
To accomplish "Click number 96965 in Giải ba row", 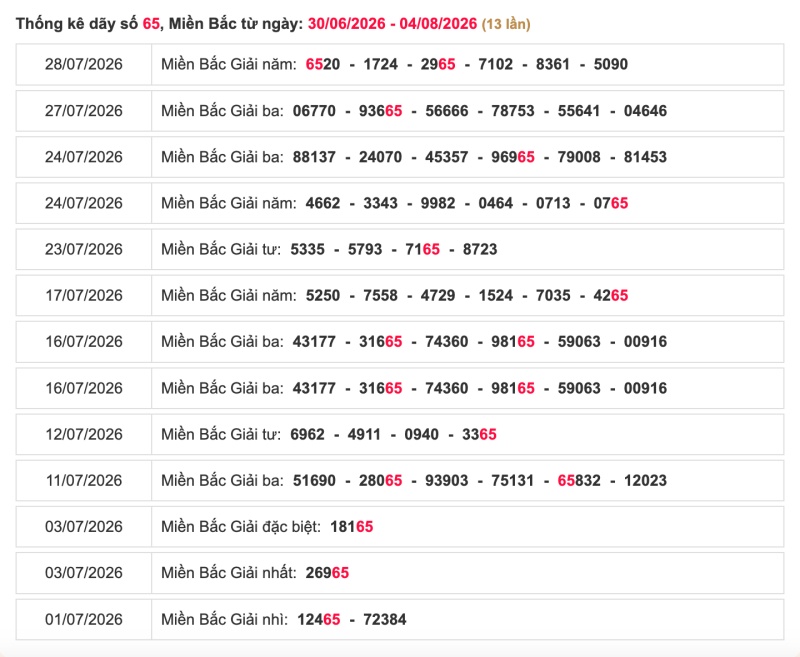I will [x=513, y=157].
